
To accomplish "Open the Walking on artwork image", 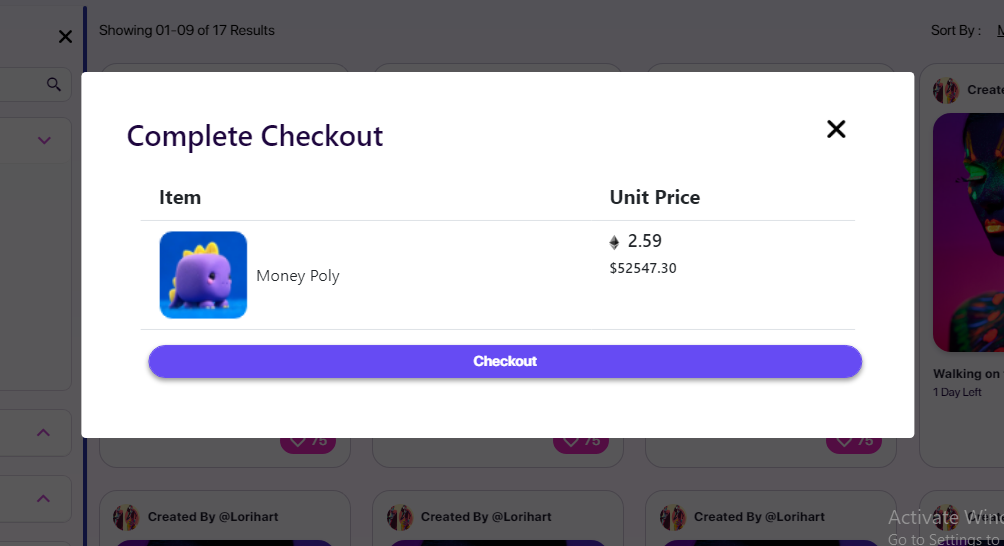I will (x=970, y=230).
